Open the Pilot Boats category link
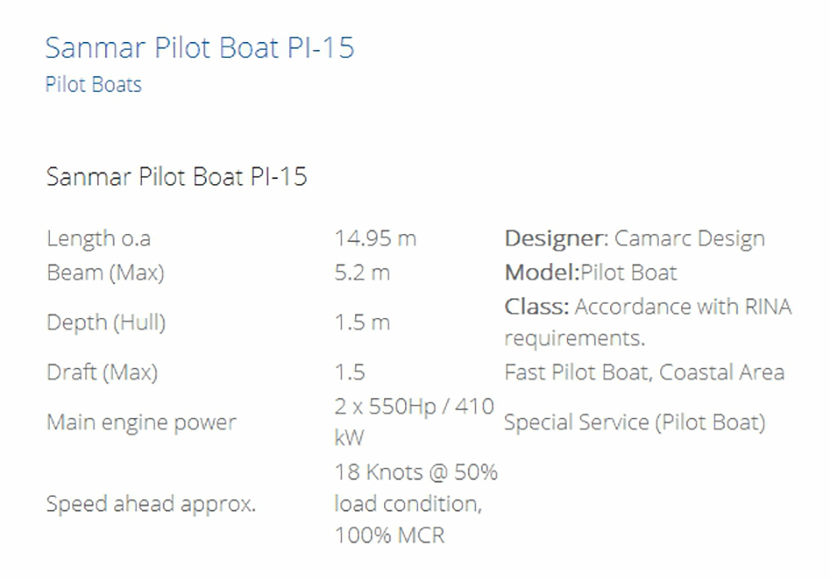This screenshot has width=830, height=581. coord(93,84)
